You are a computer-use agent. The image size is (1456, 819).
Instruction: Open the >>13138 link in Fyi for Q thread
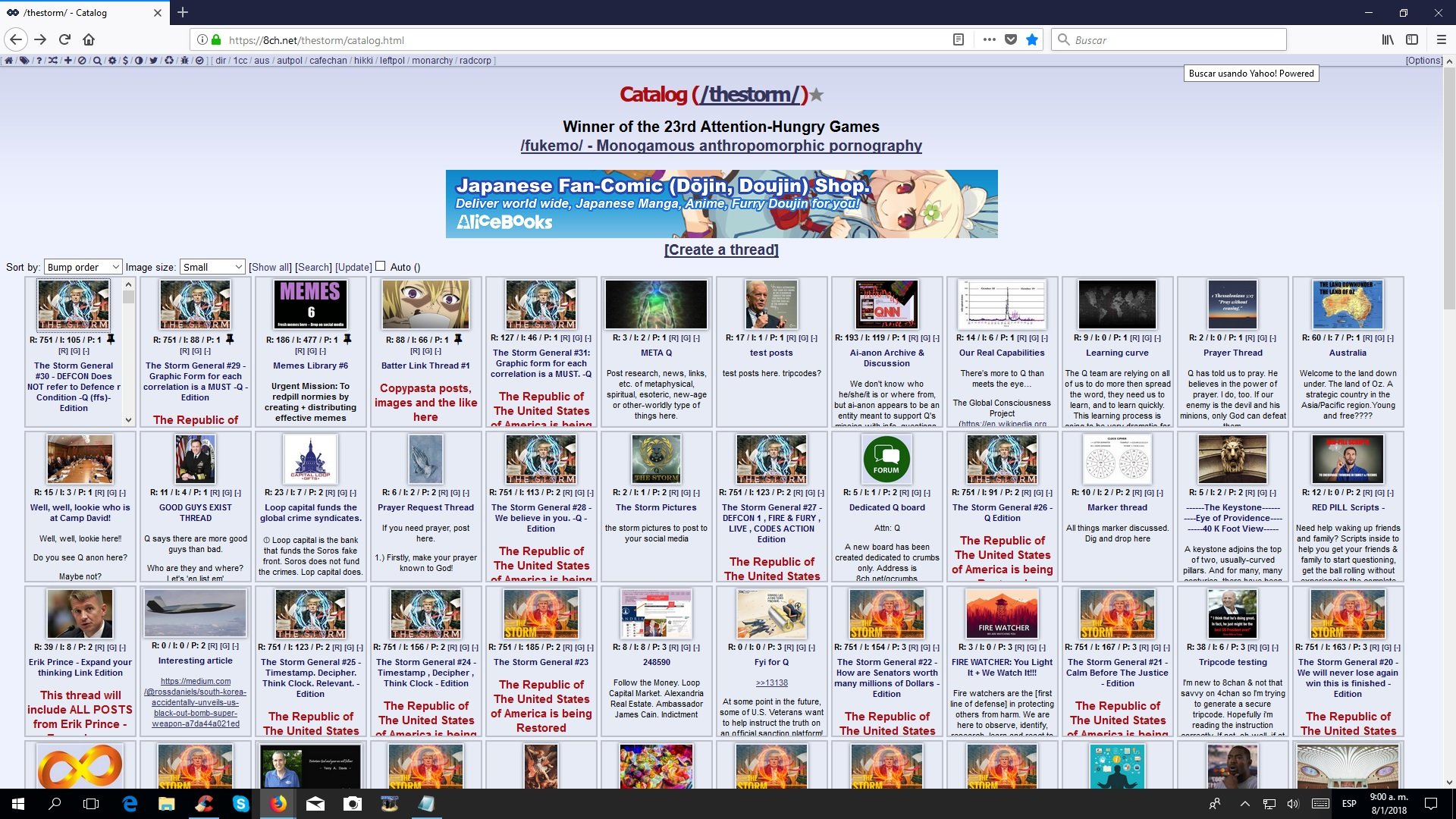coord(771,682)
